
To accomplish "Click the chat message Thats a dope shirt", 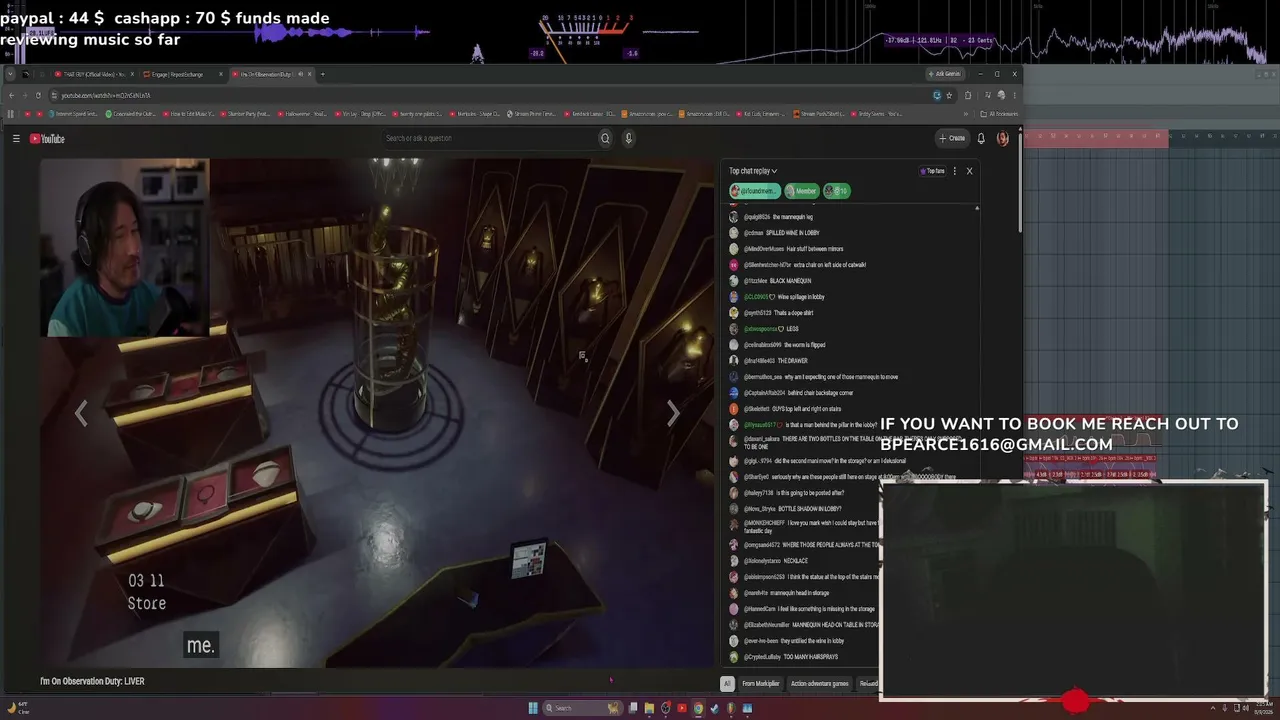I will 794,313.
